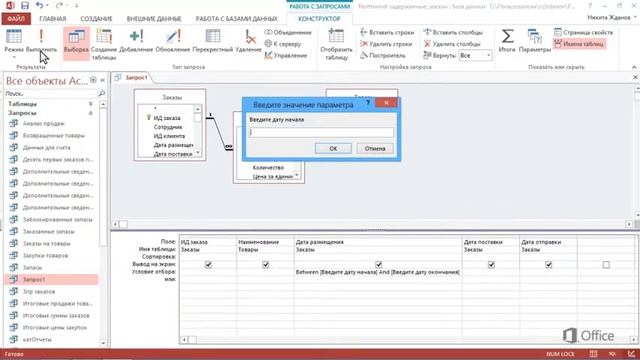
Task: Click the Выполнить (Run) query icon
Action: point(41,41)
